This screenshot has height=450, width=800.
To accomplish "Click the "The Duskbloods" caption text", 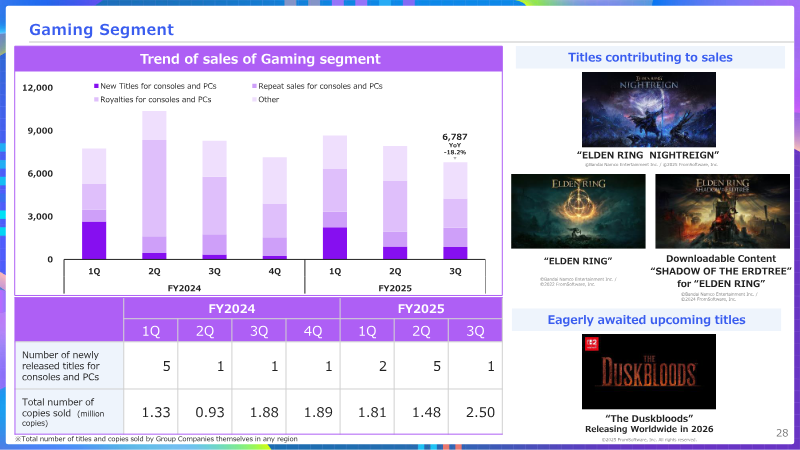I will pos(648,418).
